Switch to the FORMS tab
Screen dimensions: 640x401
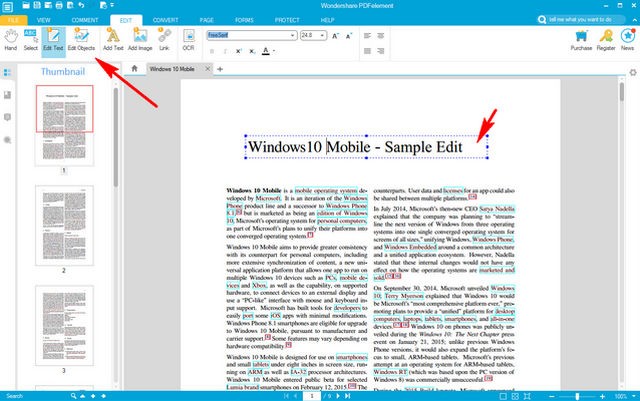coord(244,20)
